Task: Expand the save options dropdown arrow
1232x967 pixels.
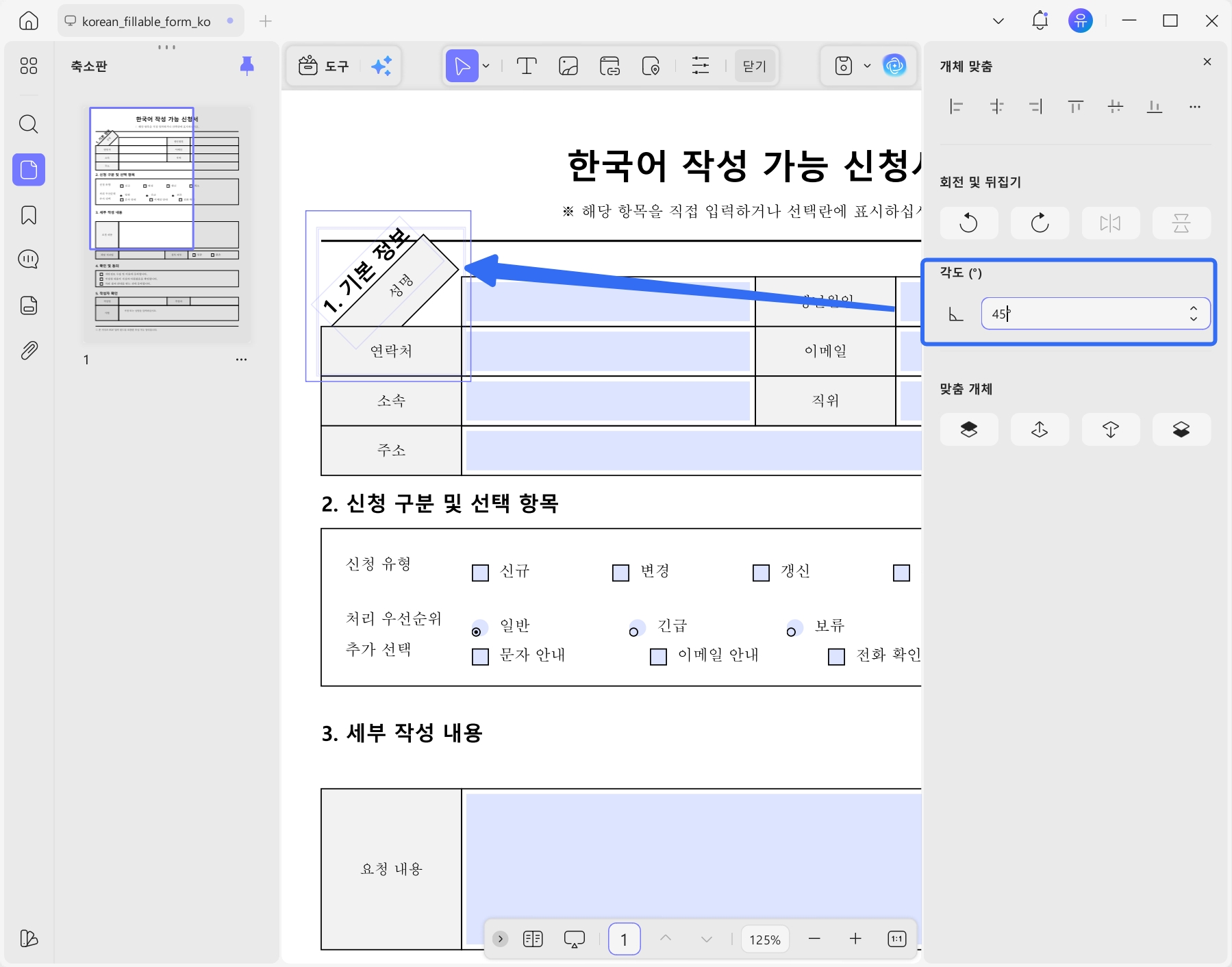Action: [867, 66]
